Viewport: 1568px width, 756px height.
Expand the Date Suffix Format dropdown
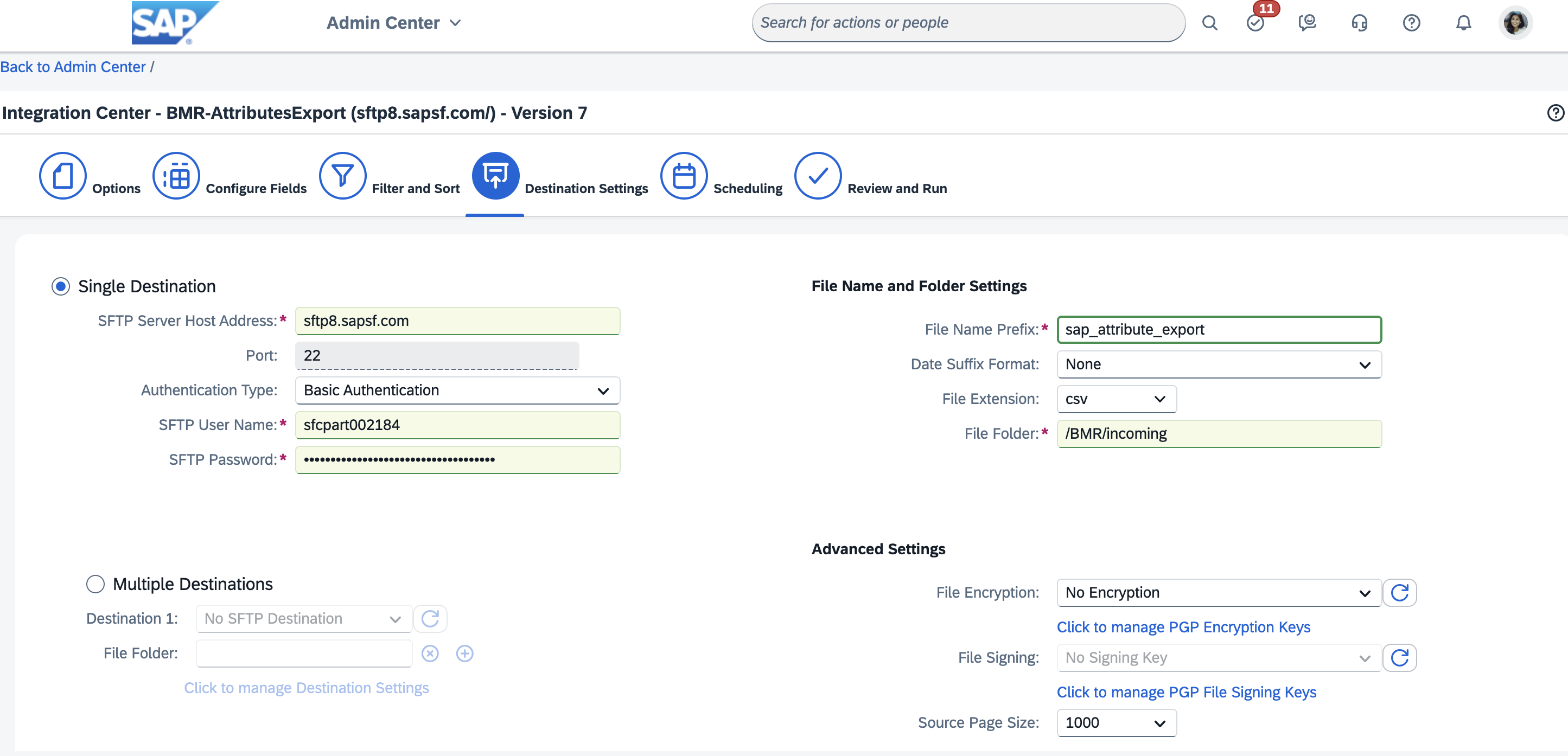tap(1219, 364)
